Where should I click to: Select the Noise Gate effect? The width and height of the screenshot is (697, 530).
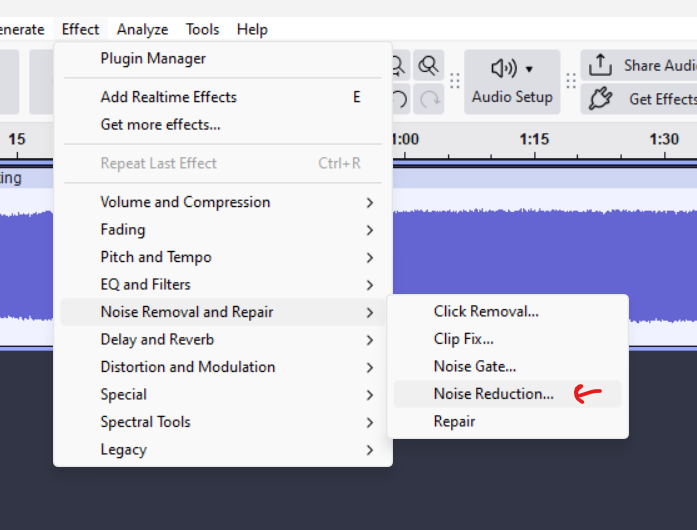(x=475, y=366)
